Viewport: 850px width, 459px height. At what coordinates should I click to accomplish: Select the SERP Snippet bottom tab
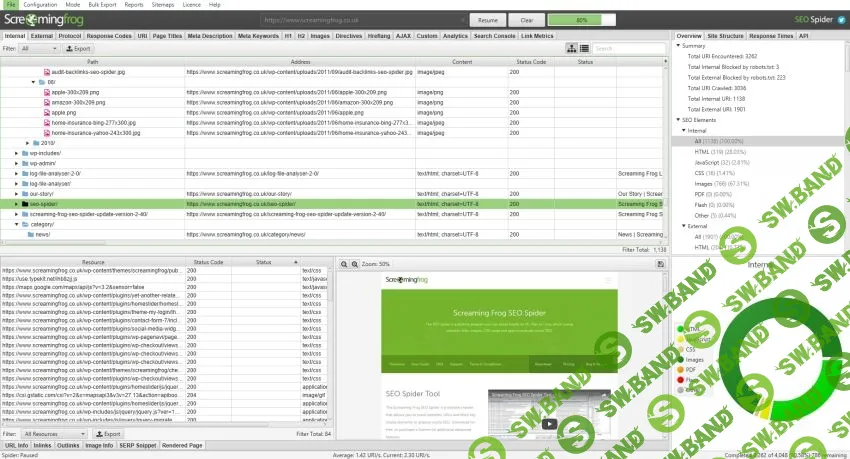[138, 445]
